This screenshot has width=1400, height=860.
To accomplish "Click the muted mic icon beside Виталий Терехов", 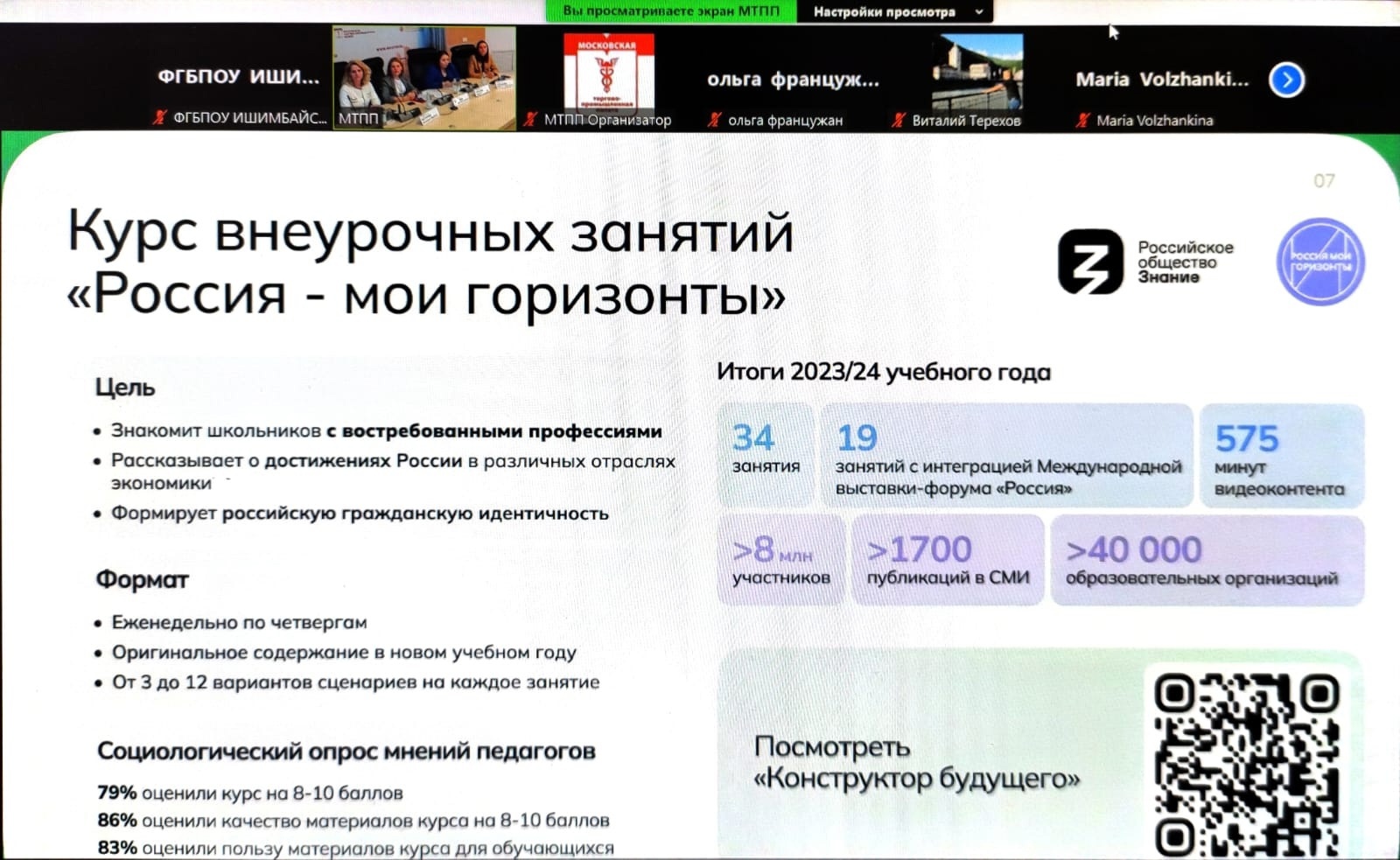I will (x=899, y=120).
